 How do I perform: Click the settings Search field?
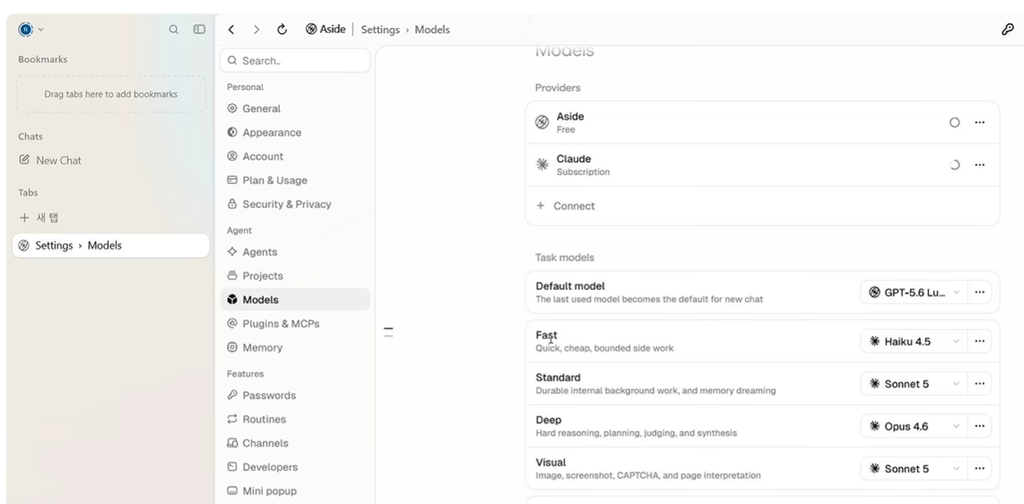(295, 61)
